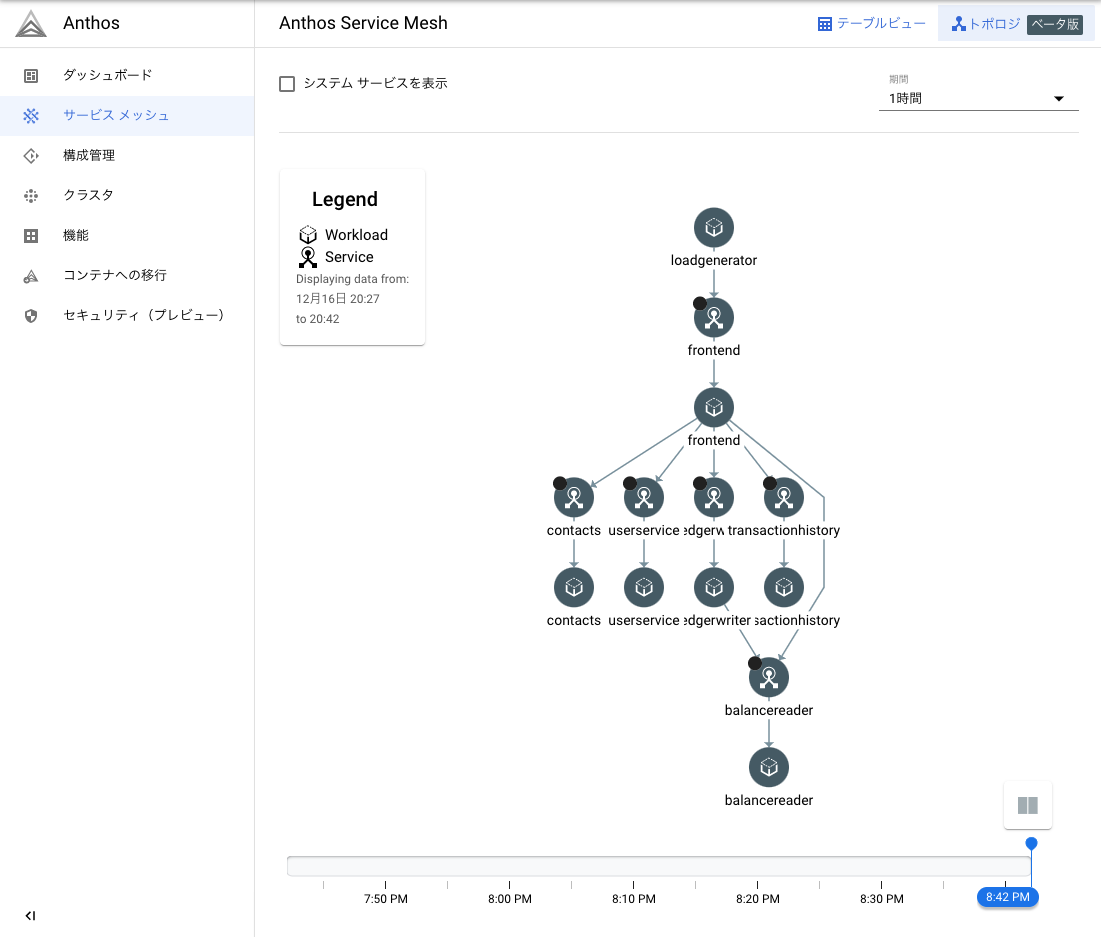This screenshot has height=937, width=1101.
Task: Click the 8:20 PM timeline label
Action: (758, 899)
